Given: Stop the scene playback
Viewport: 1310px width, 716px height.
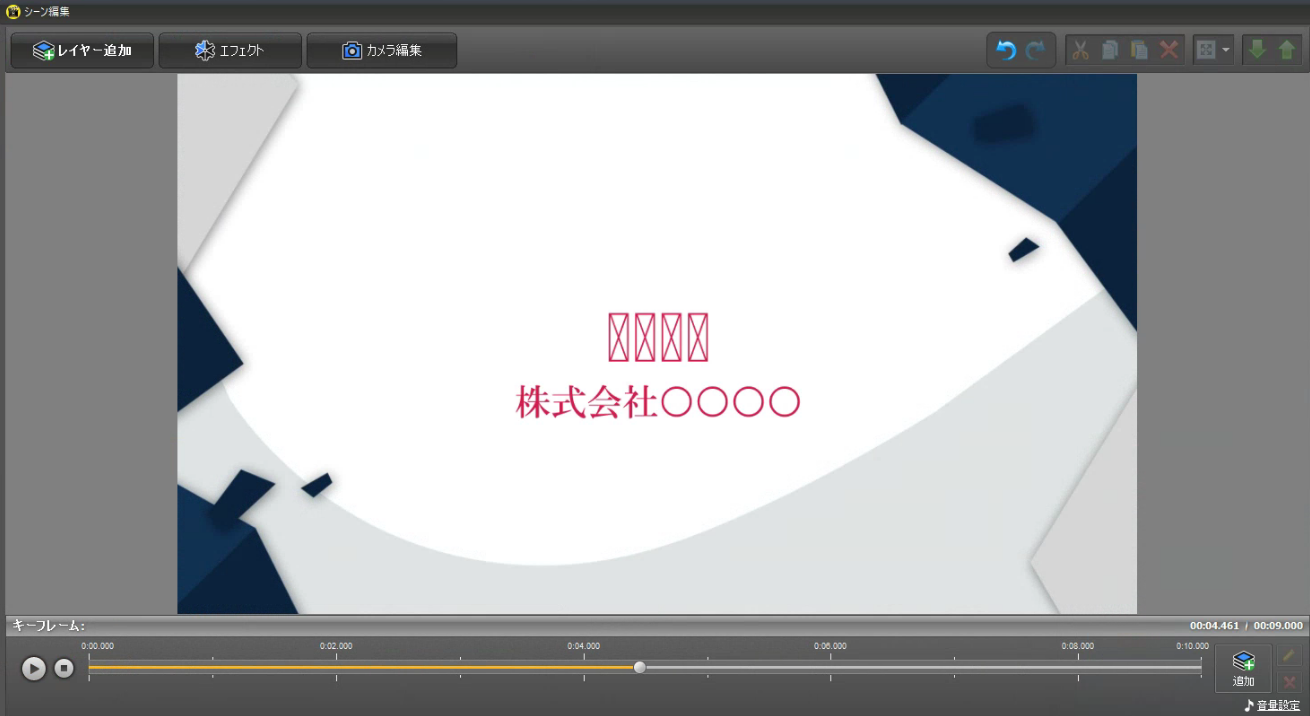Looking at the screenshot, I should pos(64,668).
